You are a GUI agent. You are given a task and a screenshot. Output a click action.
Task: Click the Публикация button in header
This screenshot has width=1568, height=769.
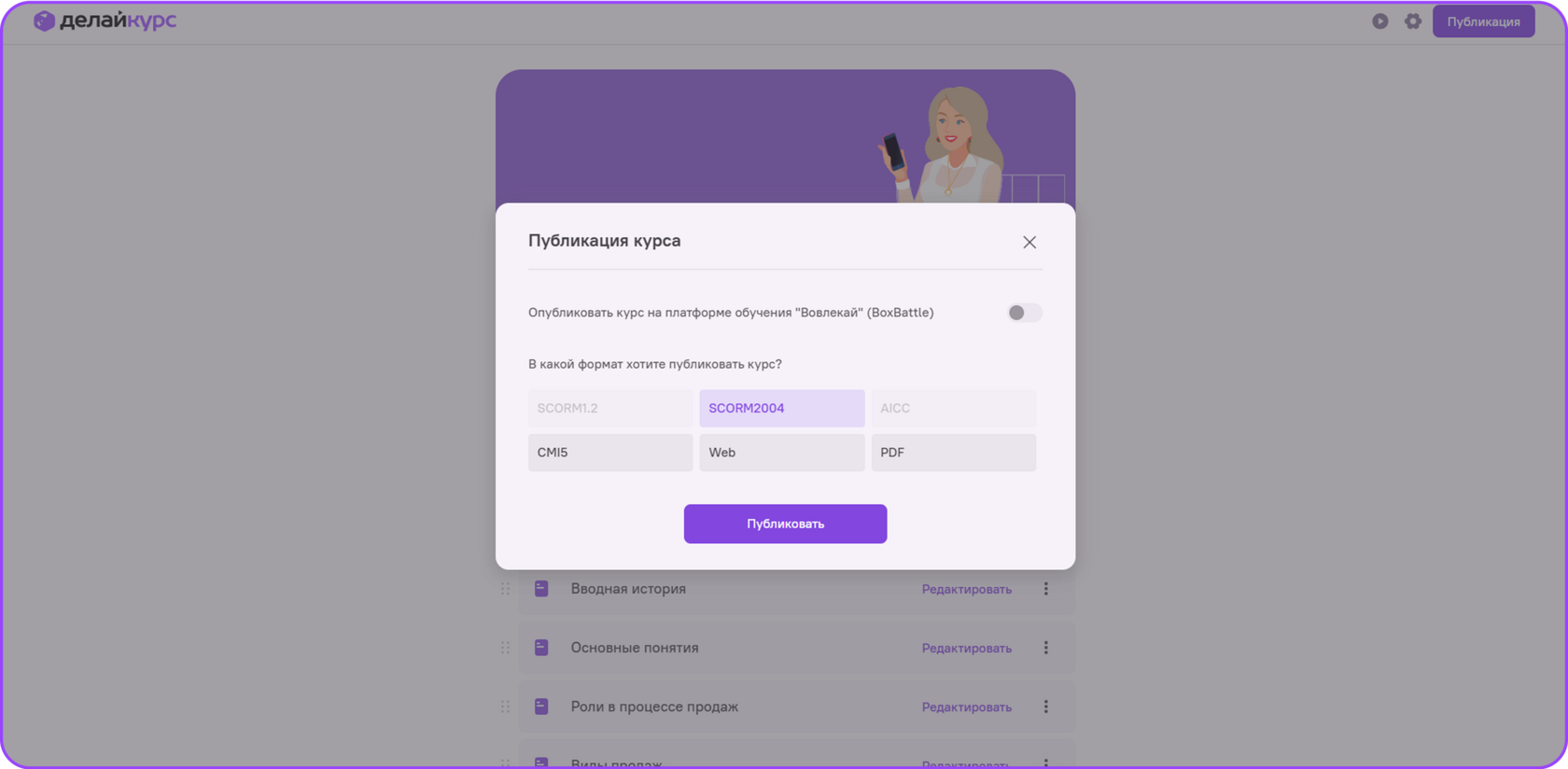(x=1483, y=21)
